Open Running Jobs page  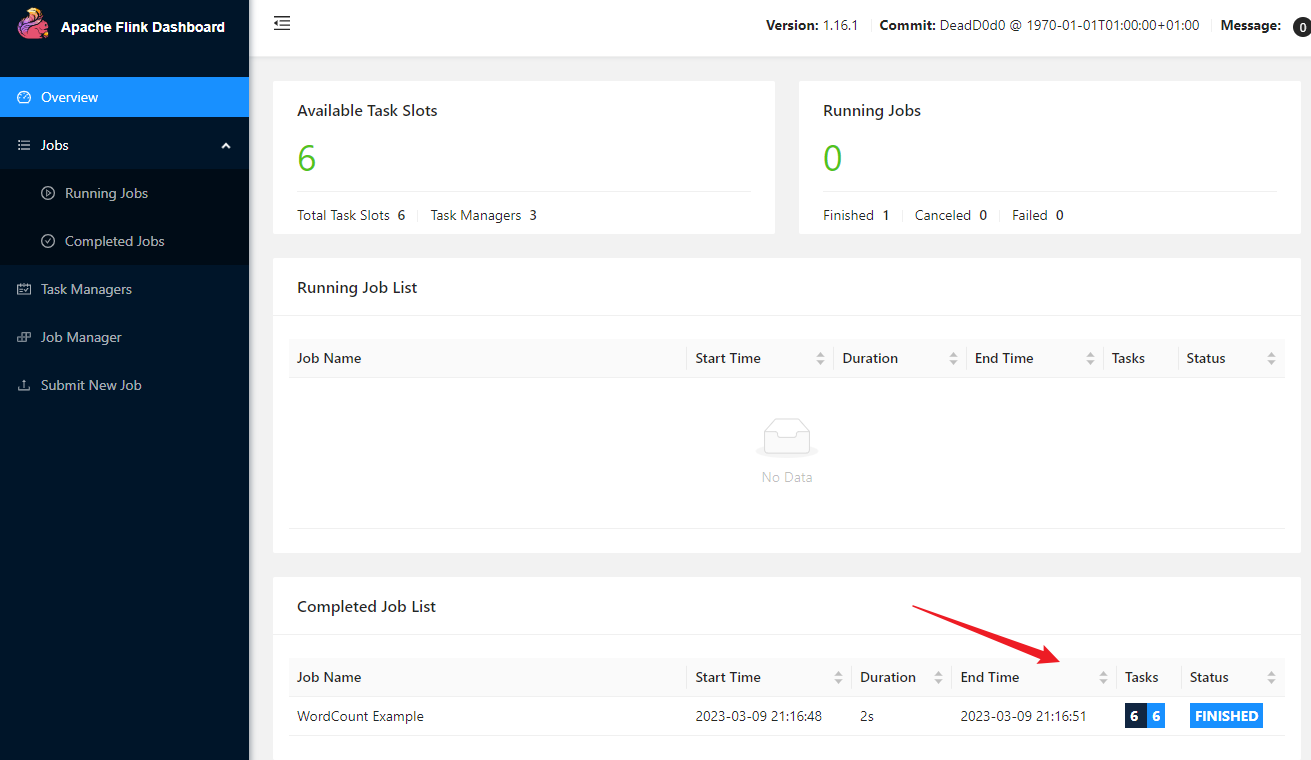(x=124, y=193)
